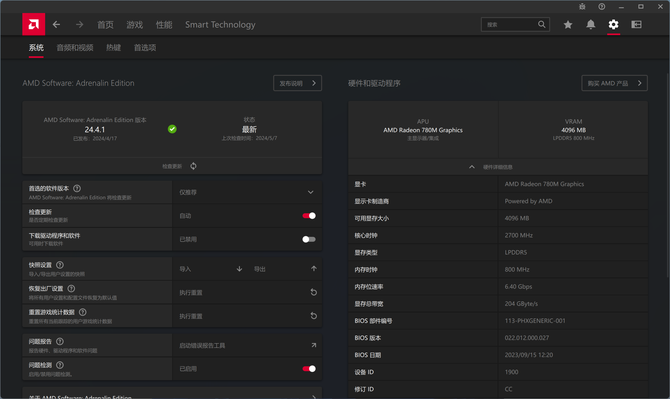The height and width of the screenshot is (399, 670).
Task: Switch to the 首选项 sub-tab
Action: (145, 47)
